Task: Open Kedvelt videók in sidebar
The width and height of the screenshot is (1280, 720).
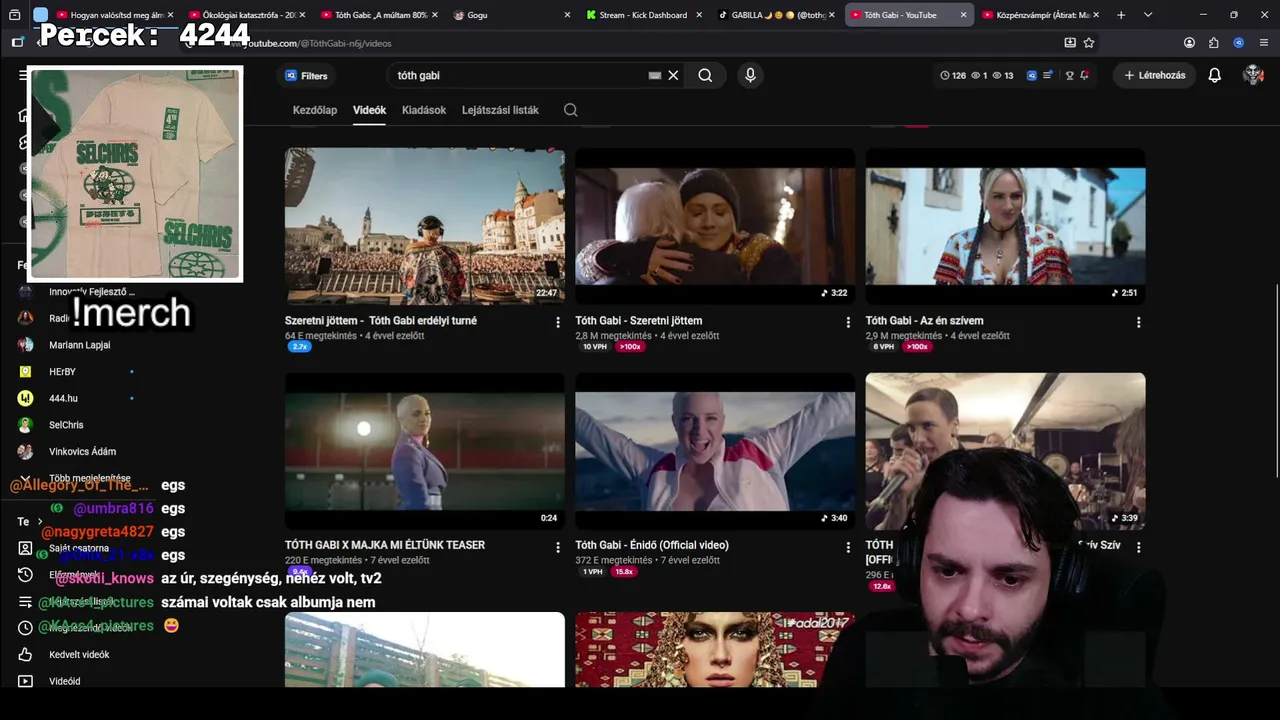Action: 79,654
